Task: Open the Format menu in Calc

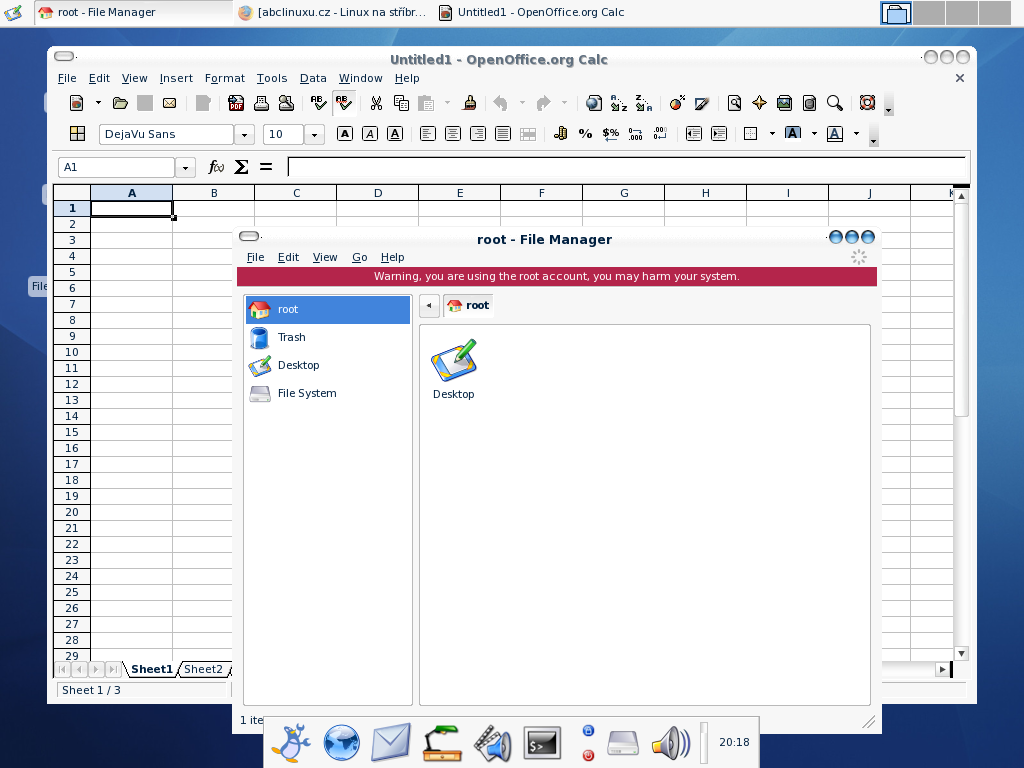Action: pos(225,78)
